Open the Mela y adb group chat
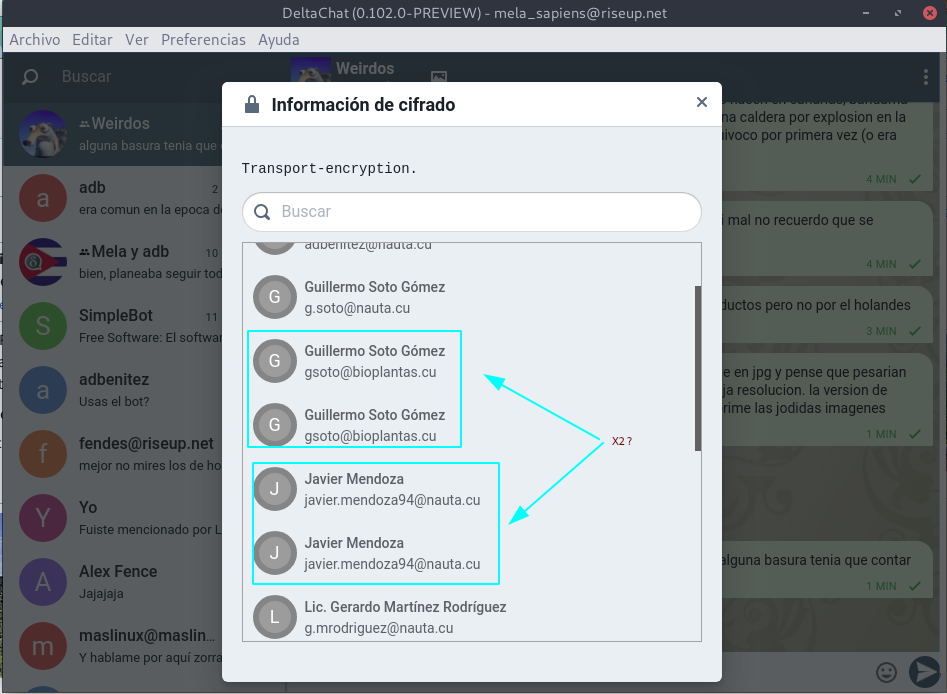947x694 pixels. click(x=114, y=262)
